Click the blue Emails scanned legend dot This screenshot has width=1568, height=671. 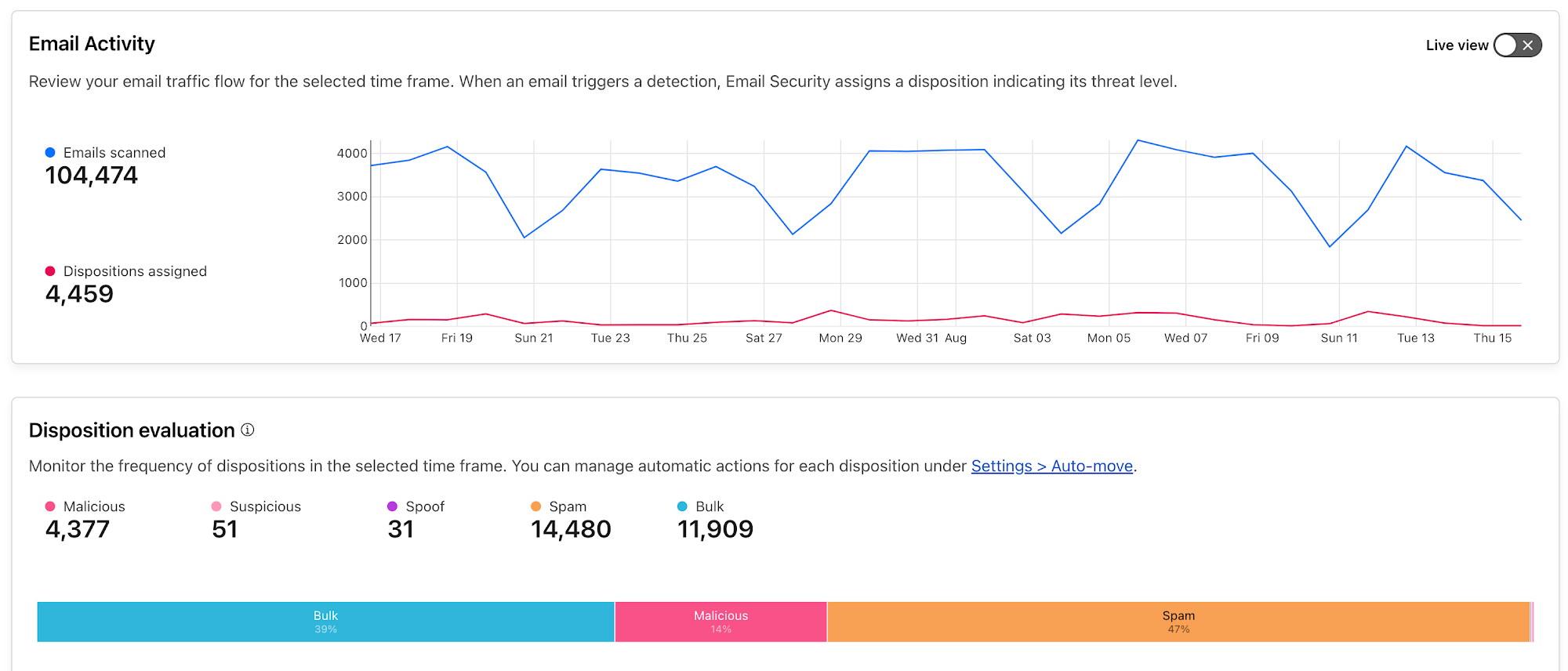[50, 153]
